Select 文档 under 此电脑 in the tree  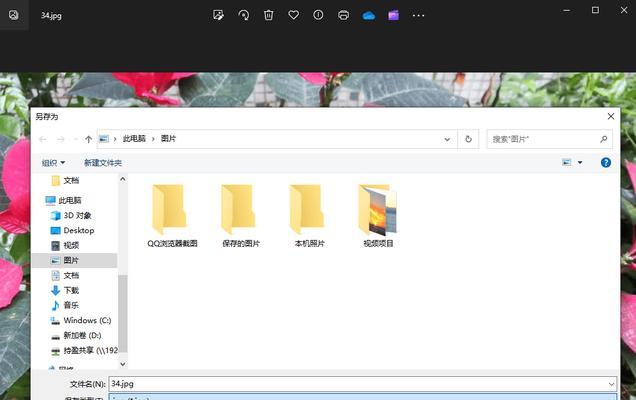tap(65, 275)
